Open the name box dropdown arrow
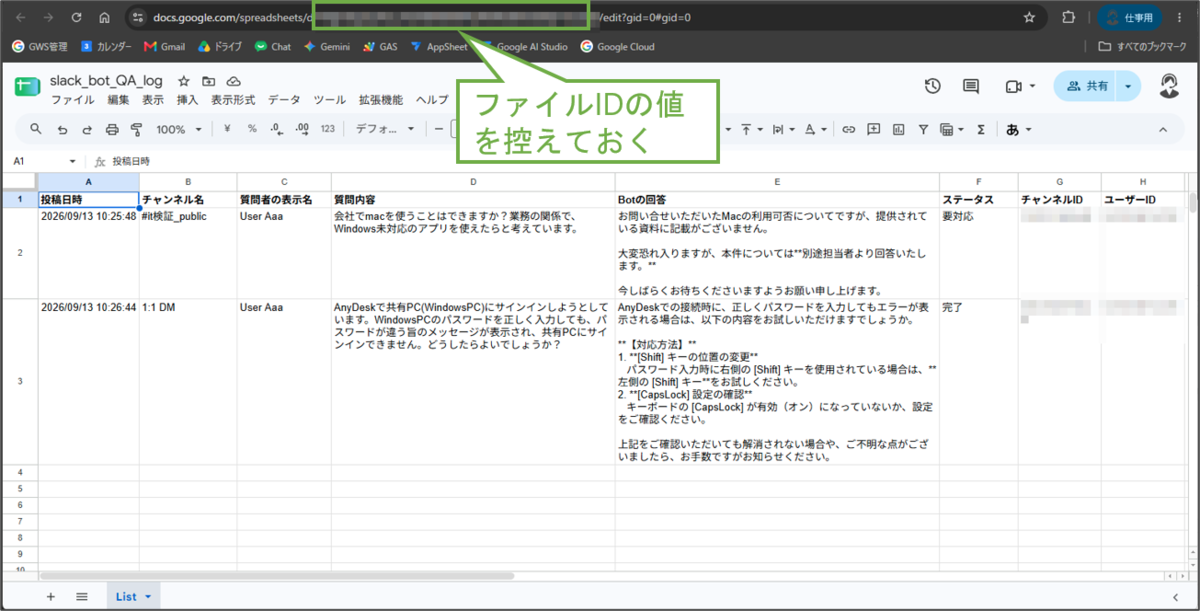1200x611 pixels. pyautogui.click(x=72, y=161)
